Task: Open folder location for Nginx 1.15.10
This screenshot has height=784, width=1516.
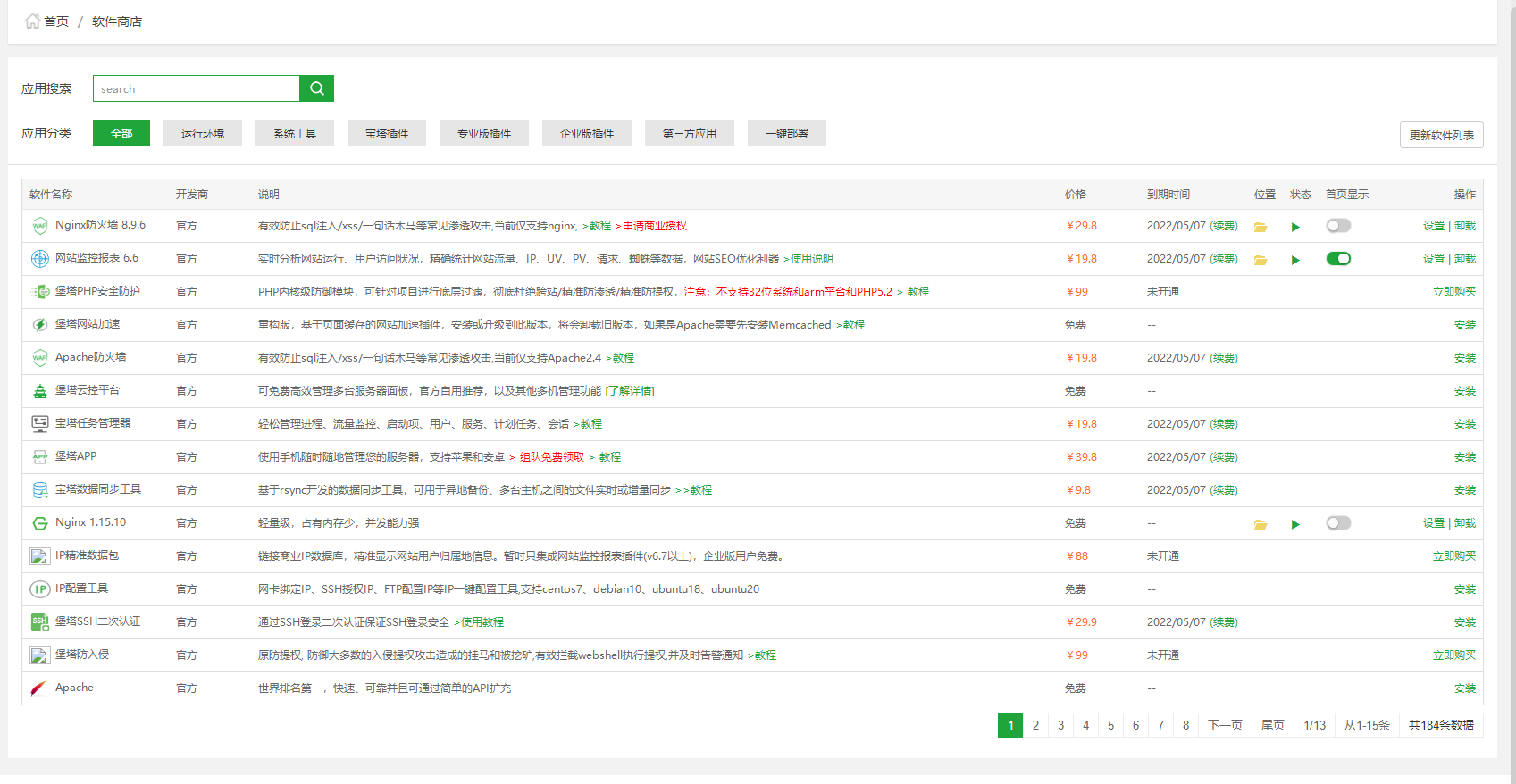Action: (1261, 524)
